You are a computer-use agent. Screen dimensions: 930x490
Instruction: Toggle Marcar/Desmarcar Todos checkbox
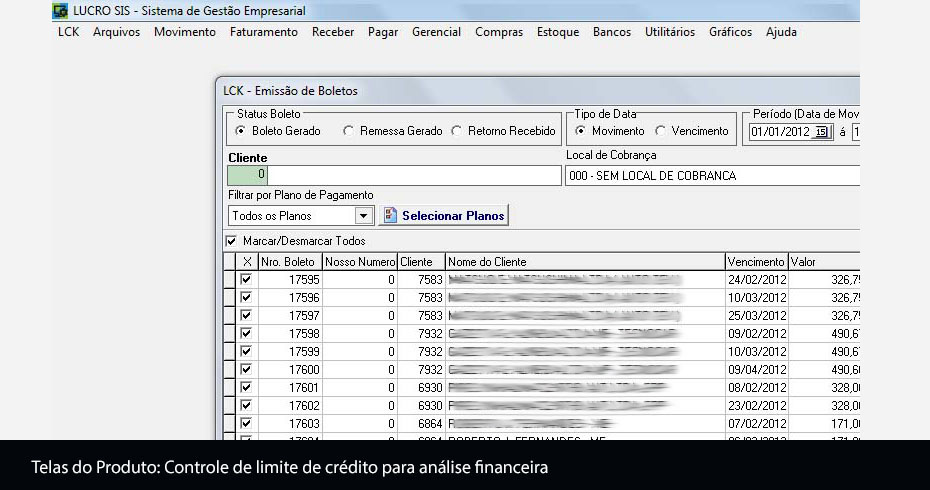pyautogui.click(x=231, y=241)
